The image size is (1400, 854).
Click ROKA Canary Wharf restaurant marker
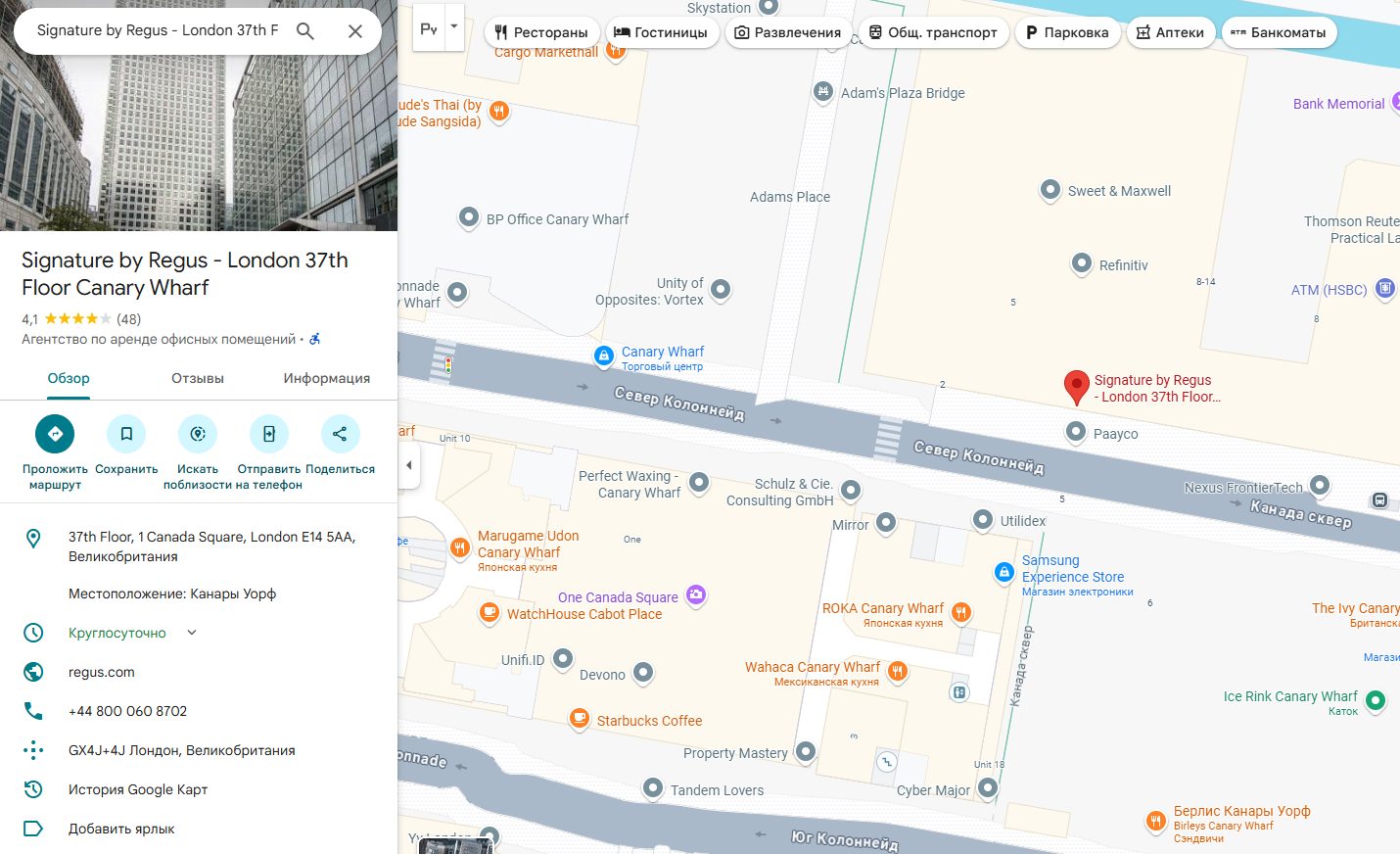[x=961, y=612]
